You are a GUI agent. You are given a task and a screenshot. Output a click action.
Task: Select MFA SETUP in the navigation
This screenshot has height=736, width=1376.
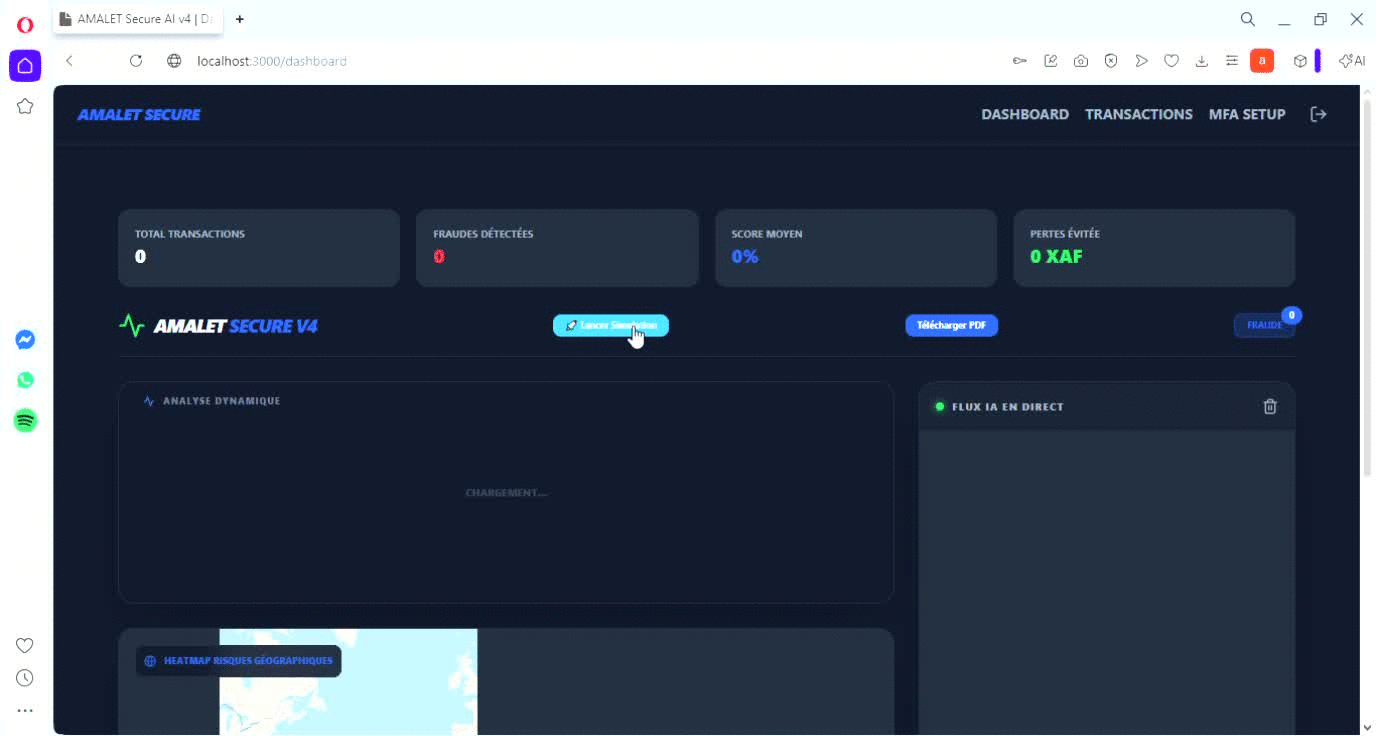tap(1246, 114)
